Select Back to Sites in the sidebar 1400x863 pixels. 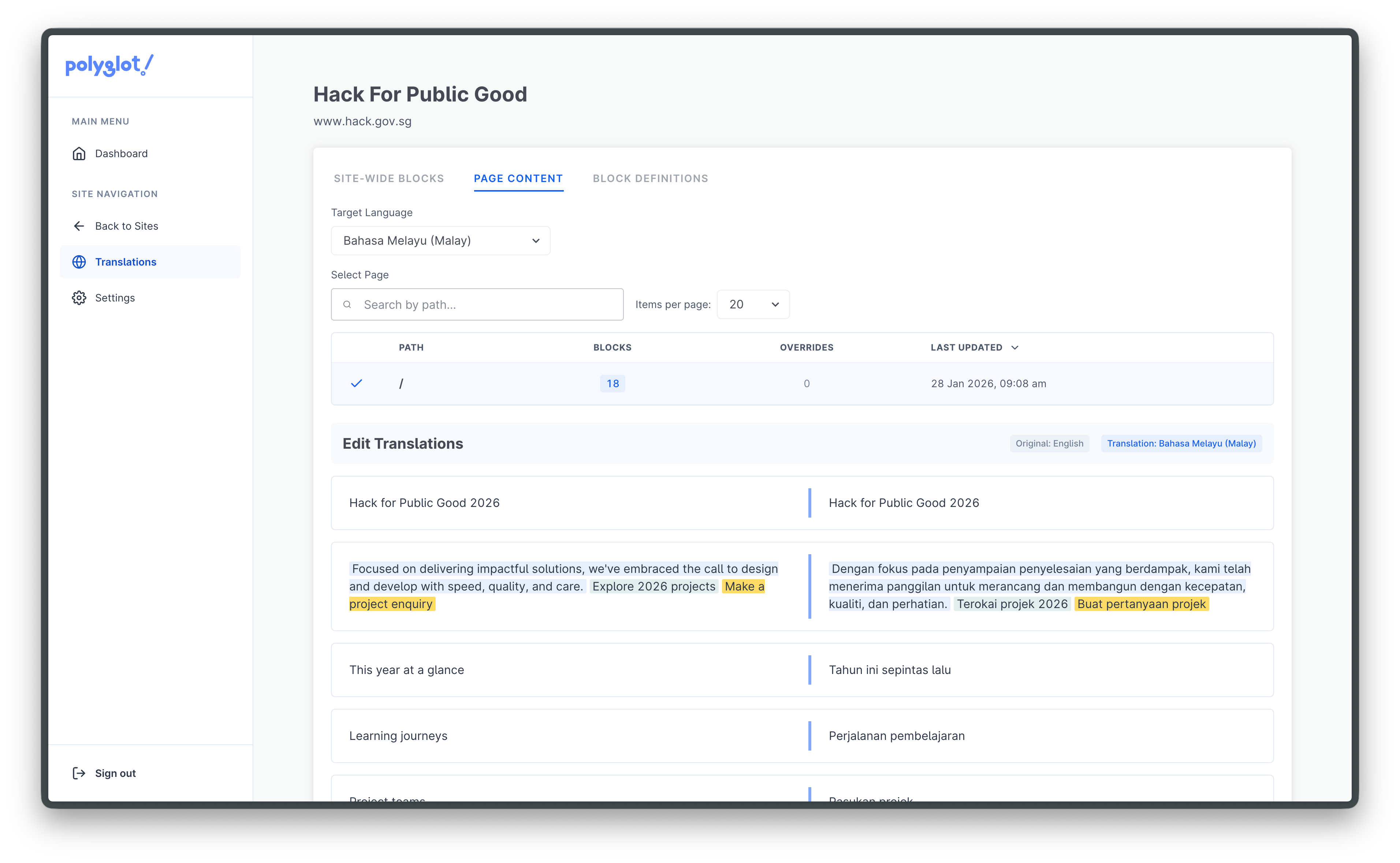(127, 225)
